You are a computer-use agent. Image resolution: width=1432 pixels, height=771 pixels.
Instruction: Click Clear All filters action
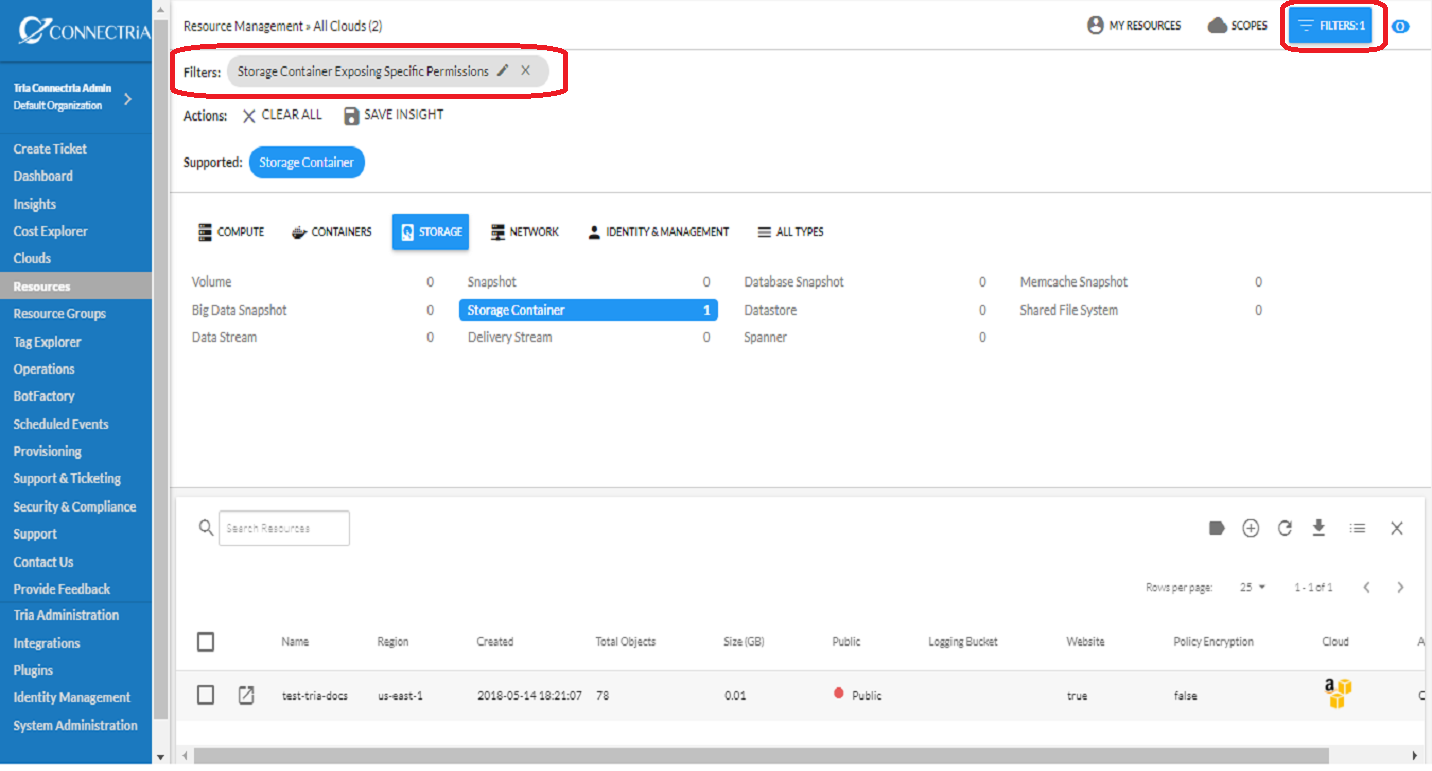point(282,115)
